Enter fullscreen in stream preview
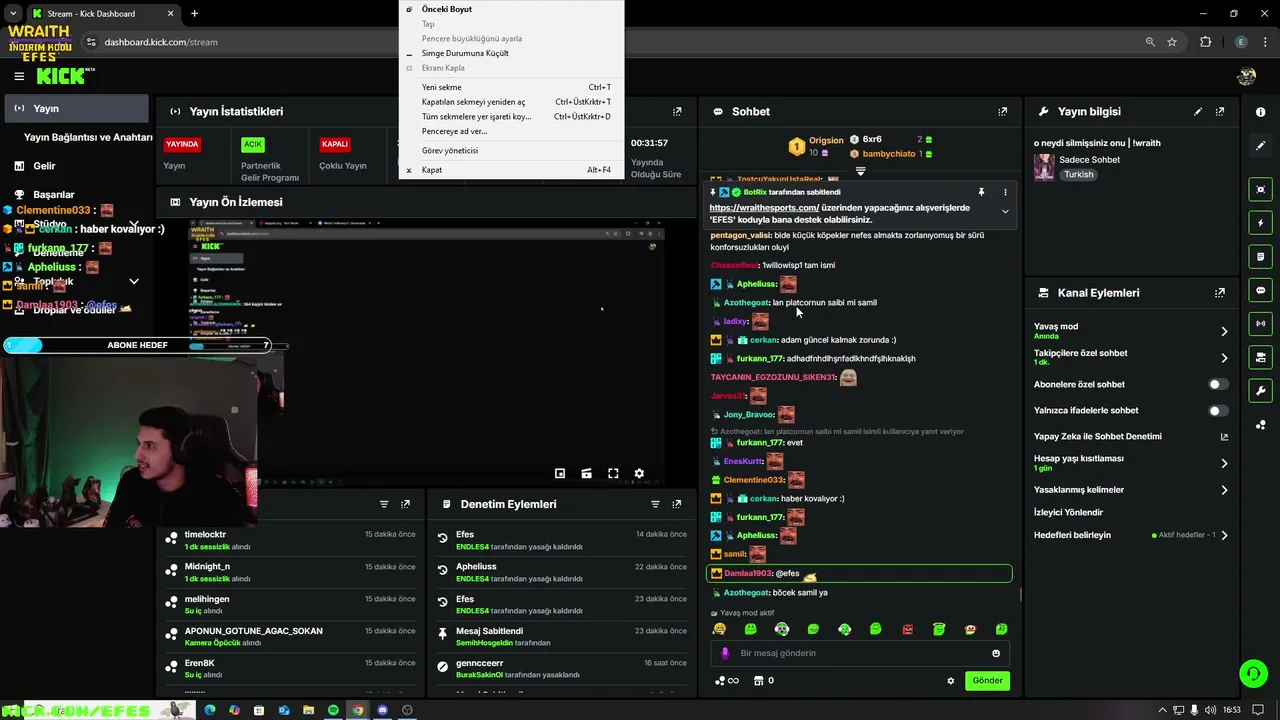 pyautogui.click(x=613, y=474)
